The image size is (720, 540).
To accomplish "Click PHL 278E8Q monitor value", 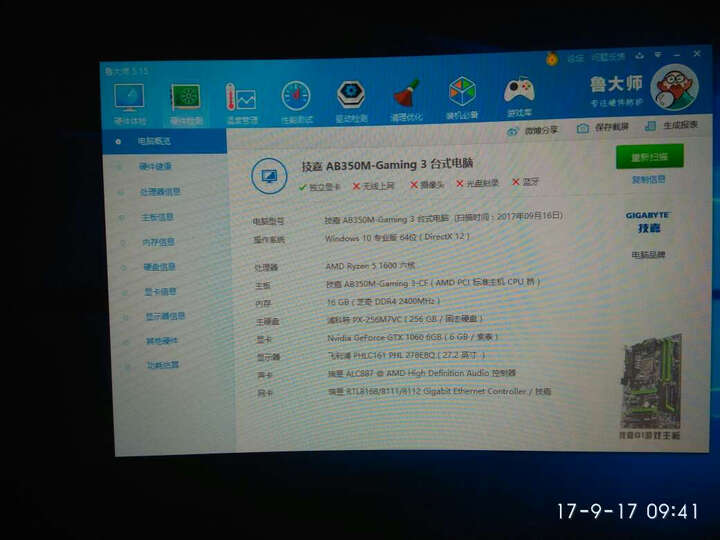I will pyautogui.click(x=406, y=355).
